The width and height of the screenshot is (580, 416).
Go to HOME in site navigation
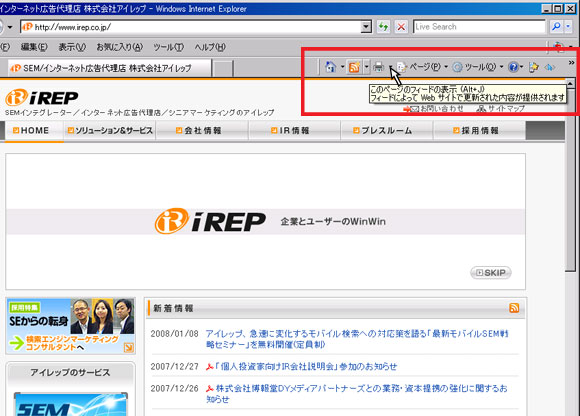(34, 131)
